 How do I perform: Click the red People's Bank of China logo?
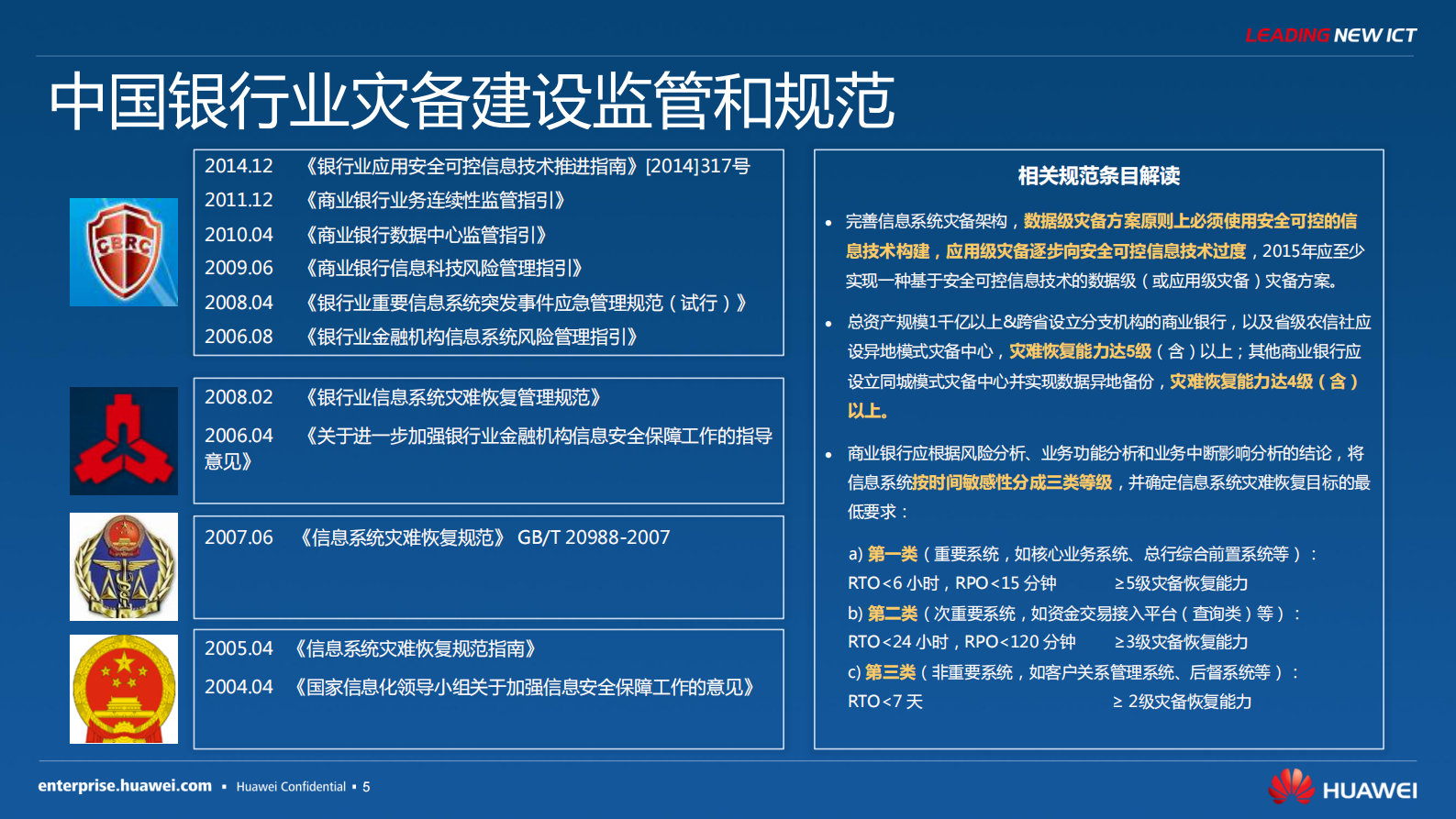[x=124, y=441]
